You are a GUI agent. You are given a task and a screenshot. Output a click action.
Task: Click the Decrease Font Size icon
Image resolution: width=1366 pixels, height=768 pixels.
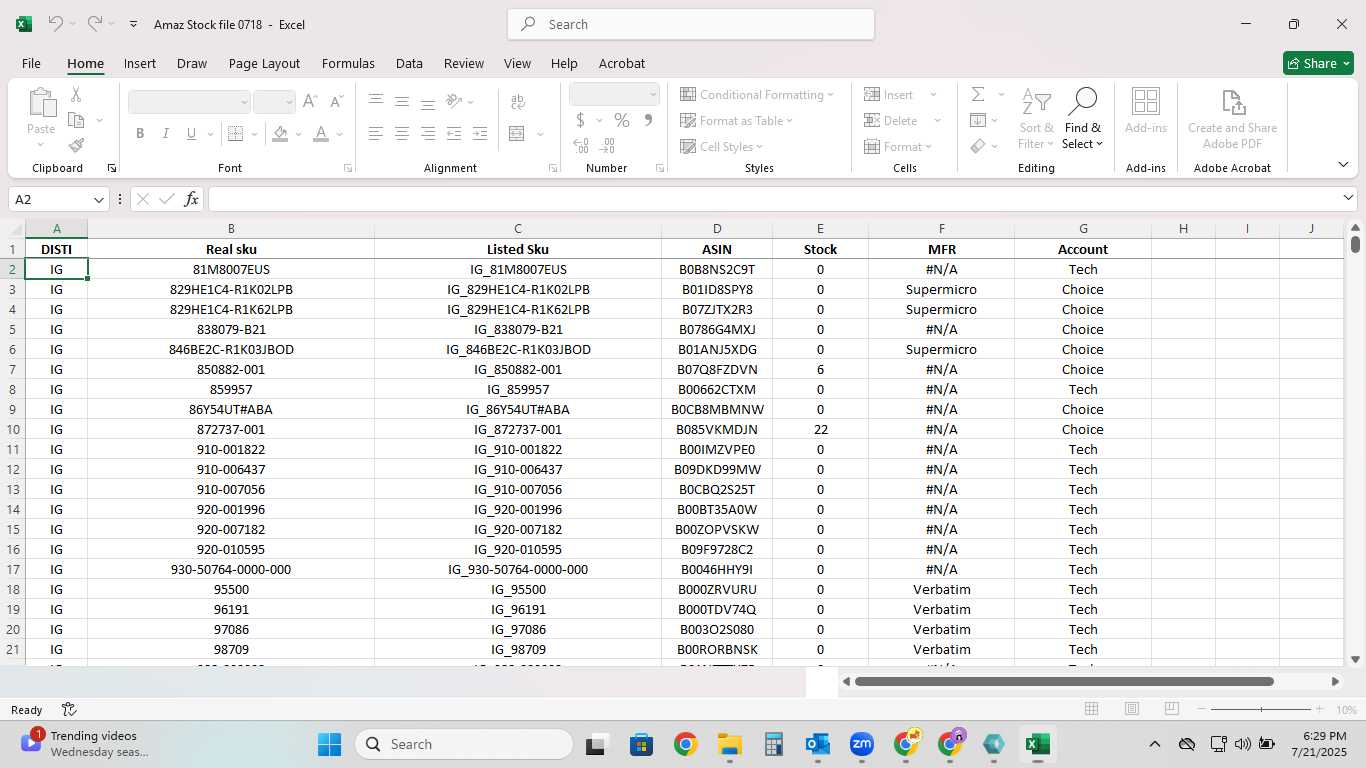(x=335, y=101)
